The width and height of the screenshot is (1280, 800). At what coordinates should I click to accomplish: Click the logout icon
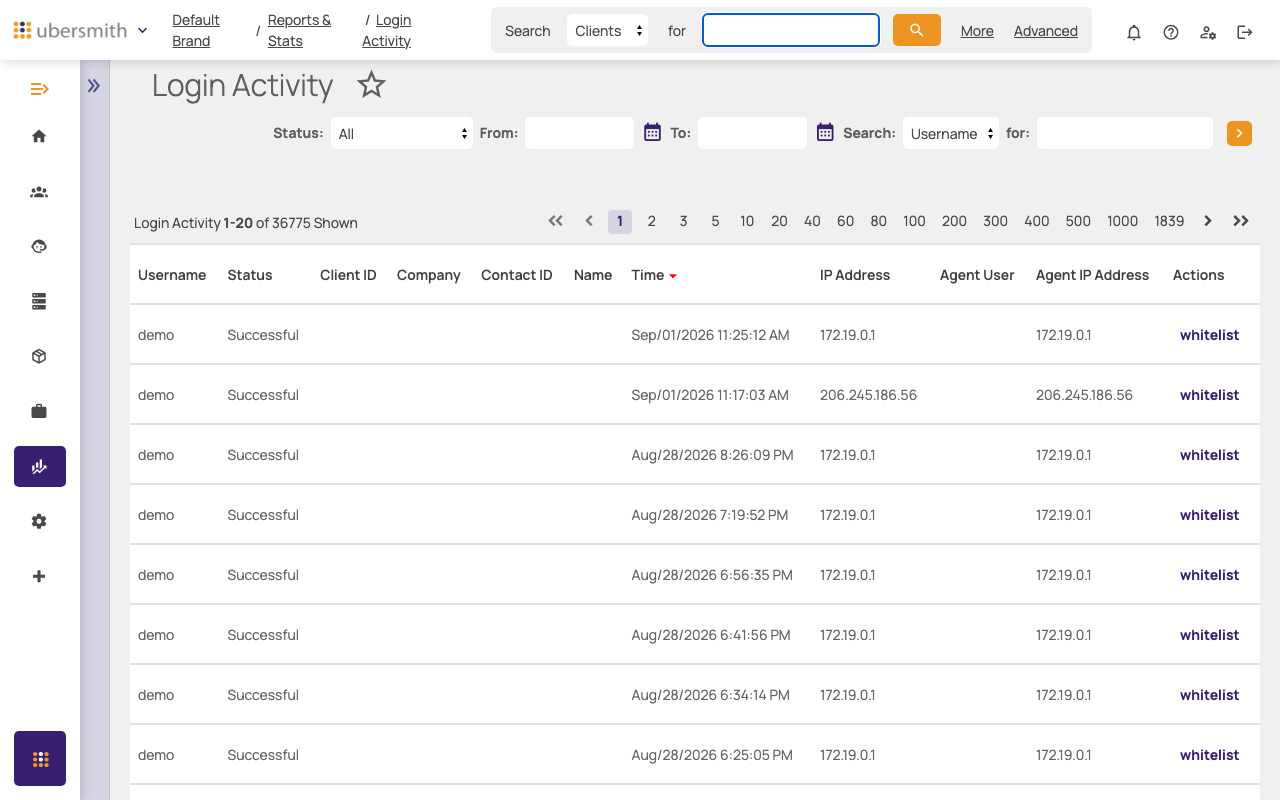pyautogui.click(x=1245, y=32)
